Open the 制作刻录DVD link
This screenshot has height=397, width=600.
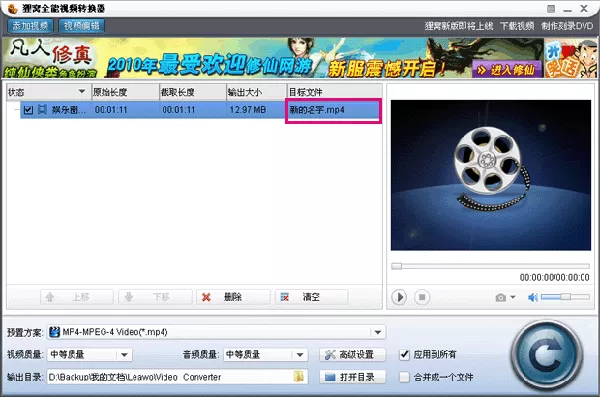point(567,26)
